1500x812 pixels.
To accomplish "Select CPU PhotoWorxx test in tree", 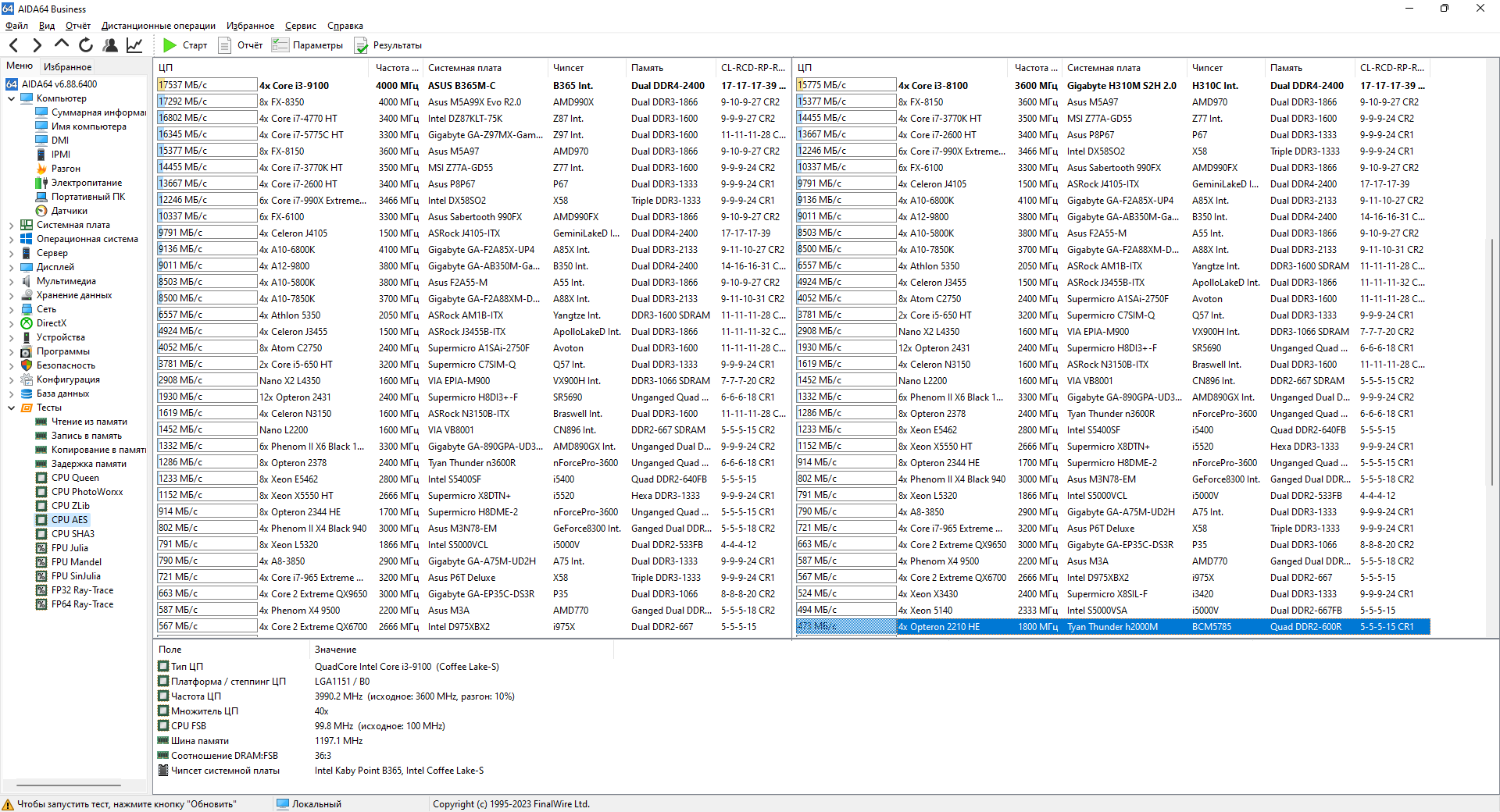I will point(87,492).
